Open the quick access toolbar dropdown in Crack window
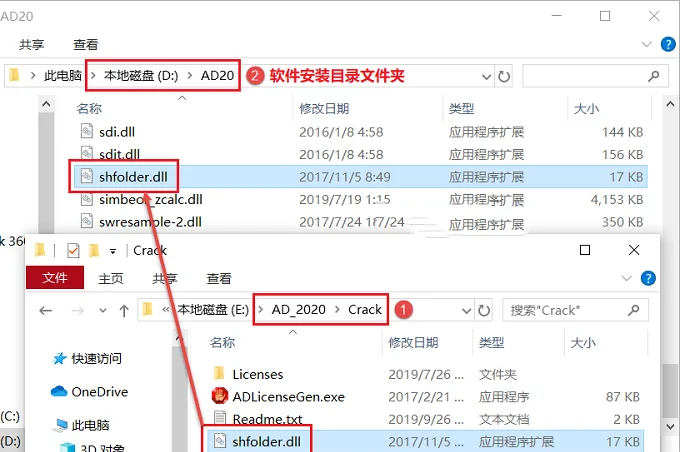The width and height of the screenshot is (680, 452). (x=113, y=251)
